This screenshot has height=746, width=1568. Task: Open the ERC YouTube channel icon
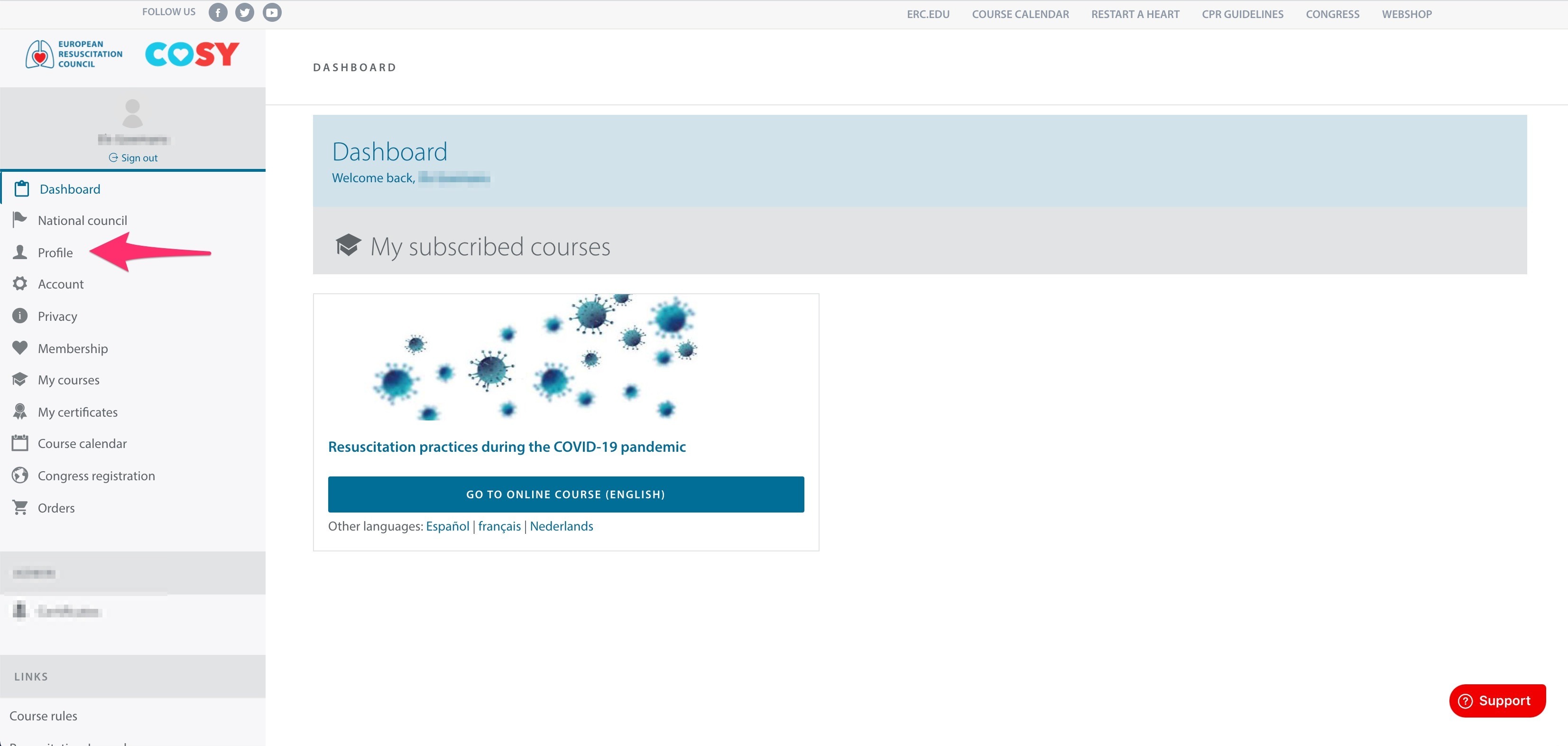(x=272, y=12)
